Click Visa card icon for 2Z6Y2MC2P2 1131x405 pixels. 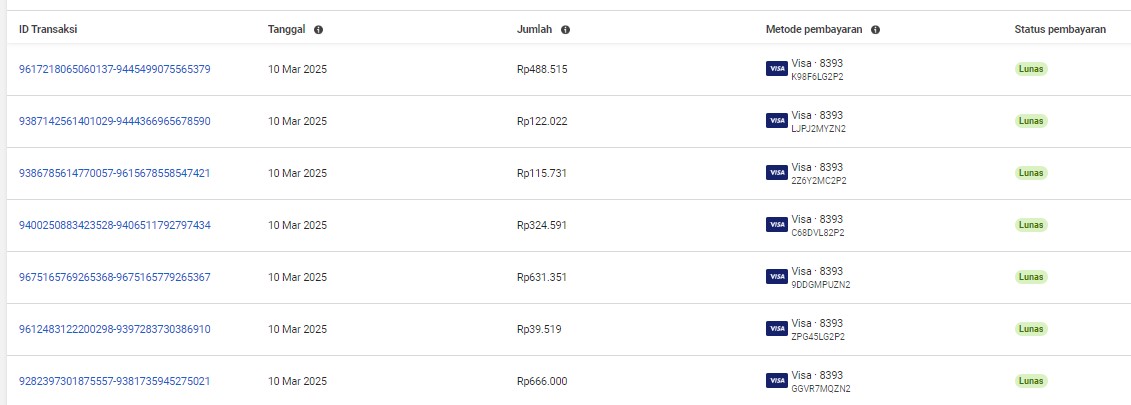click(776, 173)
